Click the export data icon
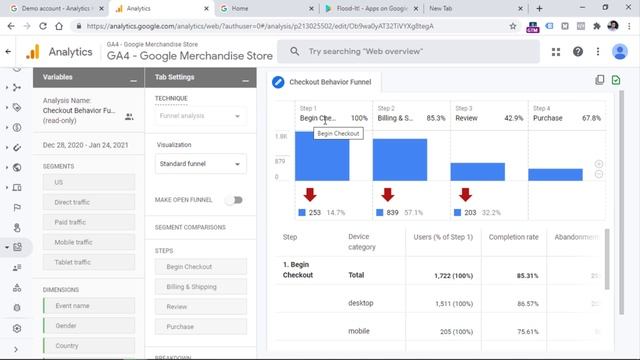 [x=616, y=80]
